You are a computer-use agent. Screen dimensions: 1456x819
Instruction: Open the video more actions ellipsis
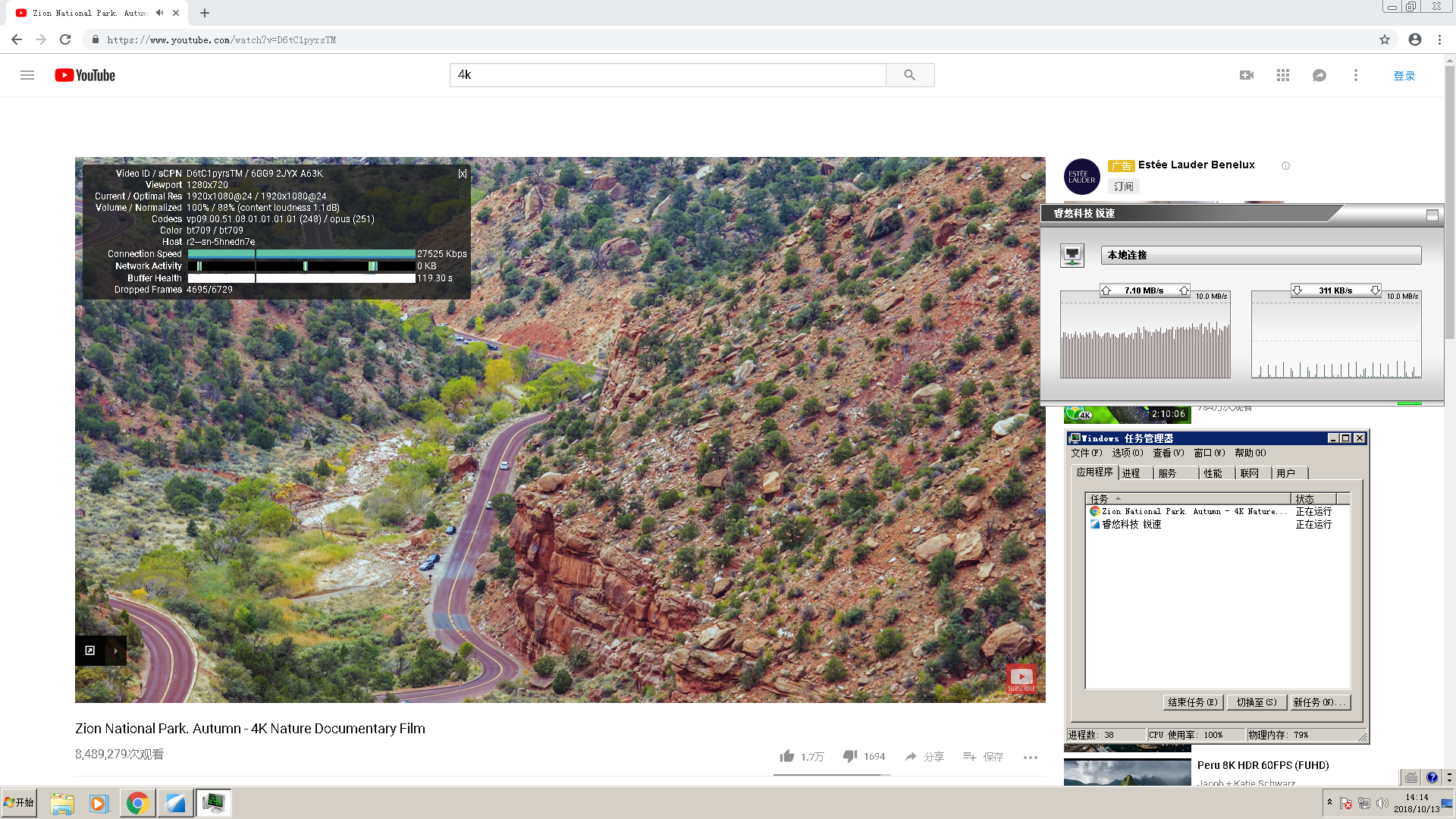(1030, 757)
